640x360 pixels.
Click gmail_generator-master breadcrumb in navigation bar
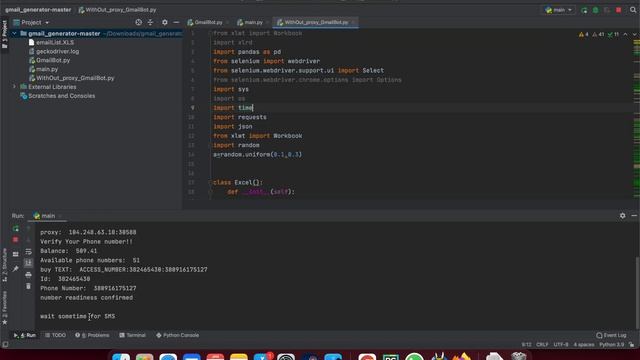38,10
